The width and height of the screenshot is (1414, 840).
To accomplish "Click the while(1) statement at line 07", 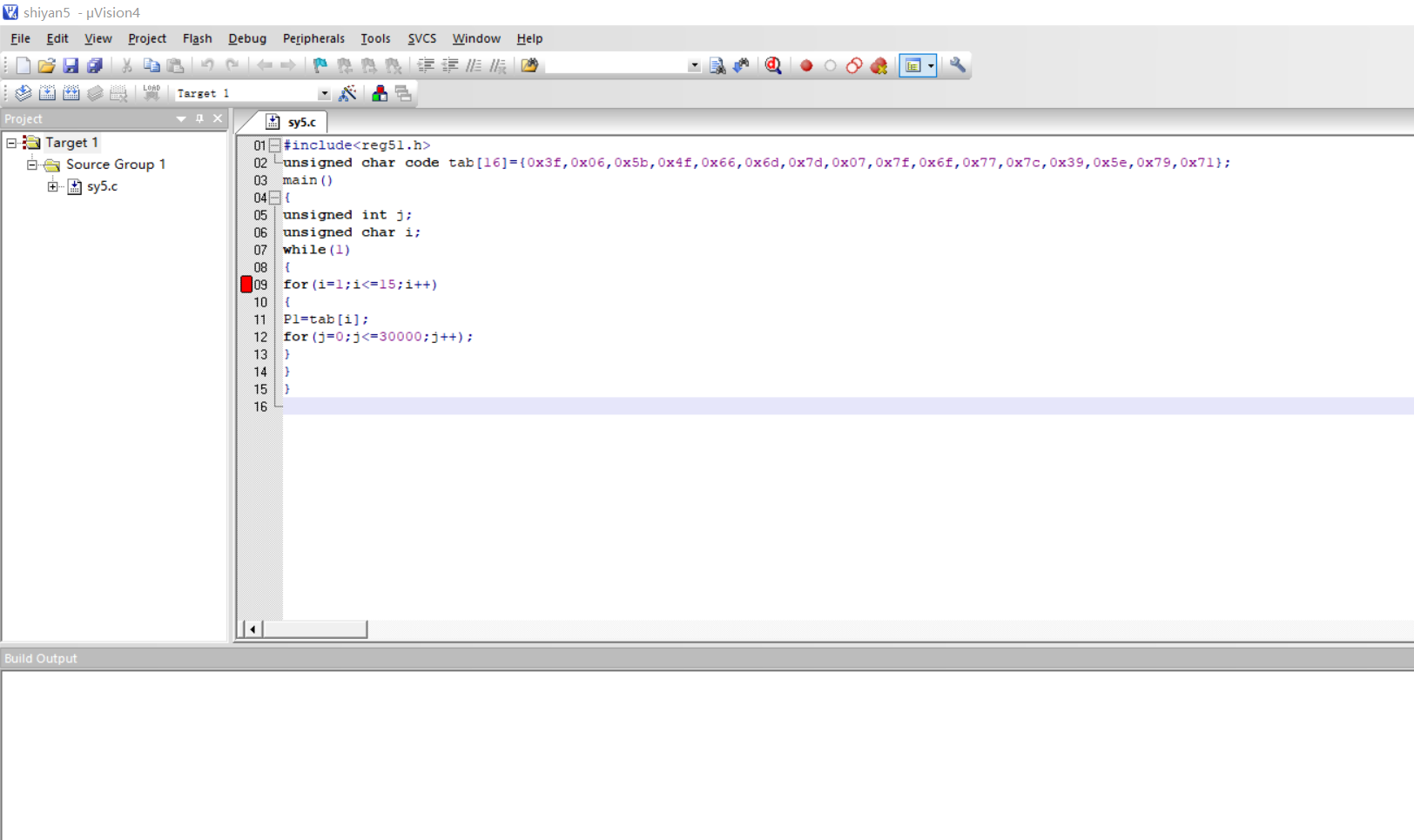I will click(316, 250).
